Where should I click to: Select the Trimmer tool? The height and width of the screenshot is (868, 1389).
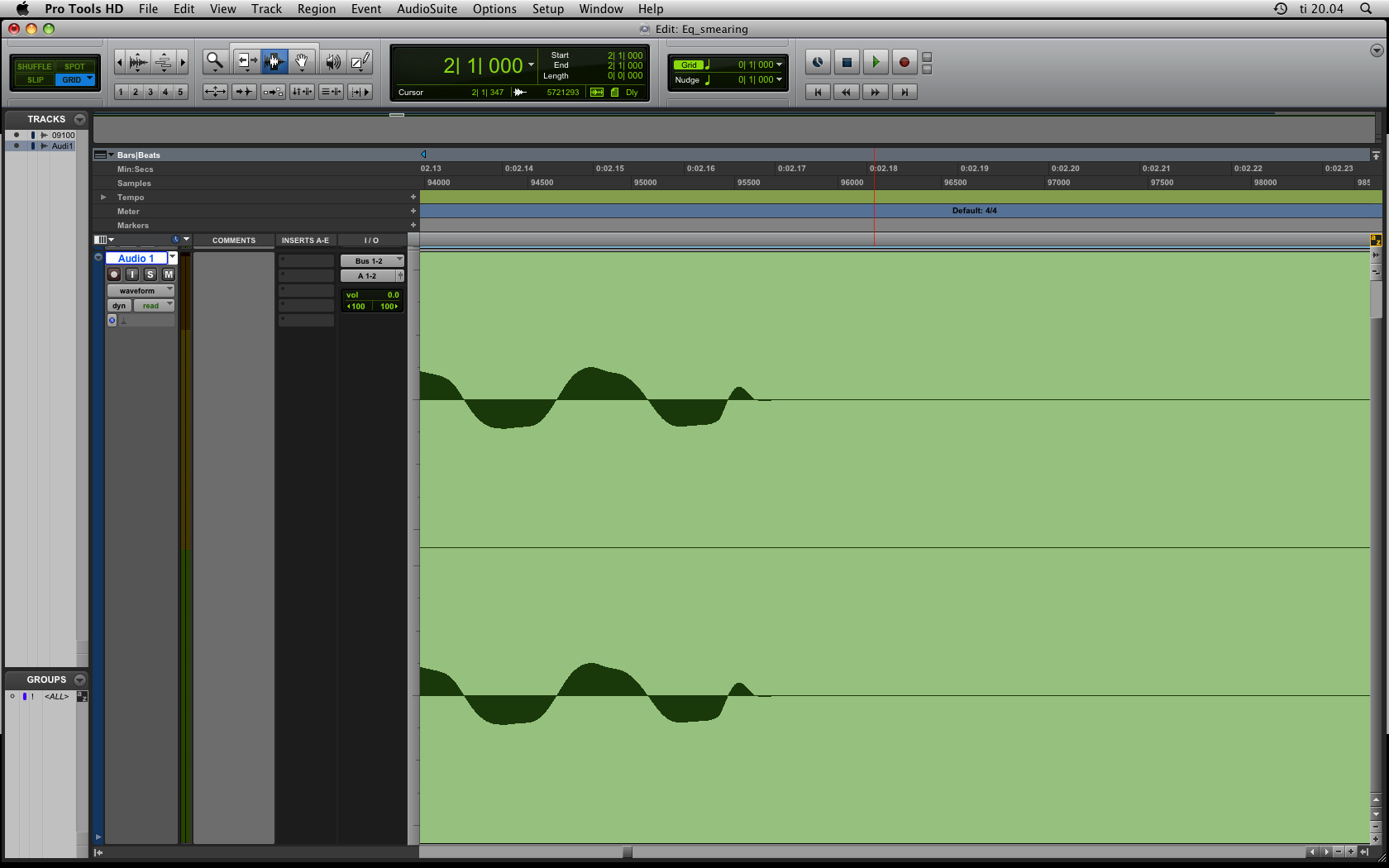(x=246, y=61)
